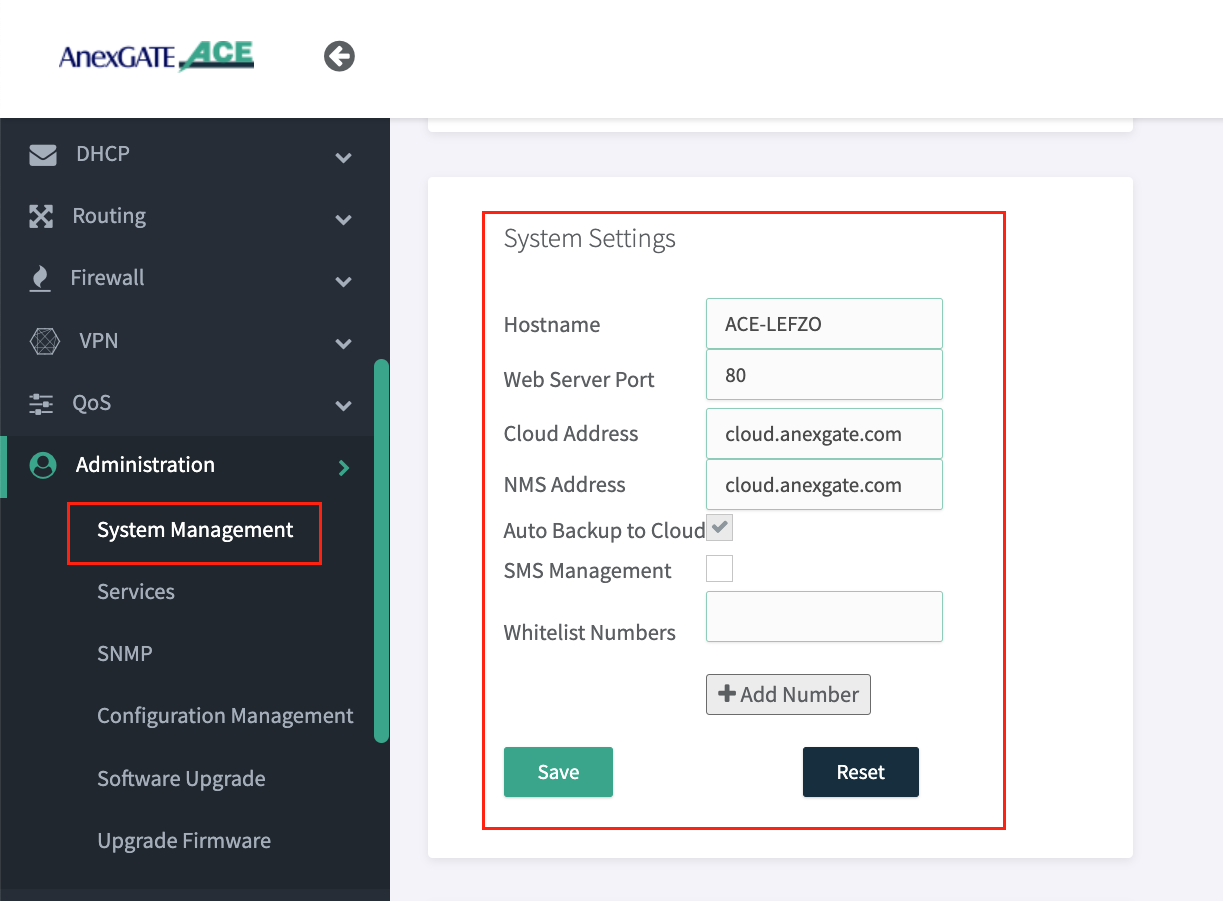Click the back arrow icon in header

[x=339, y=57]
